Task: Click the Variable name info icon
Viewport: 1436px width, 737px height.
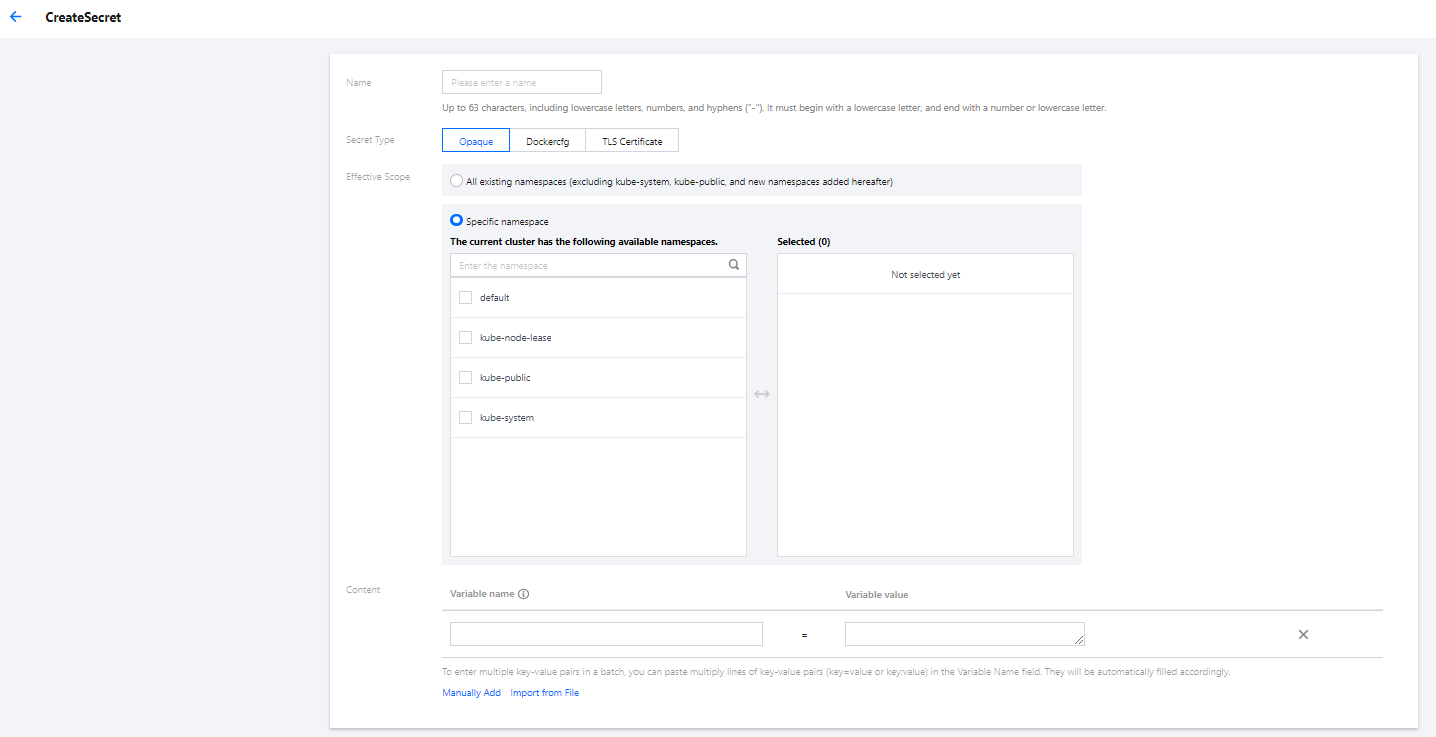Action: (524, 594)
